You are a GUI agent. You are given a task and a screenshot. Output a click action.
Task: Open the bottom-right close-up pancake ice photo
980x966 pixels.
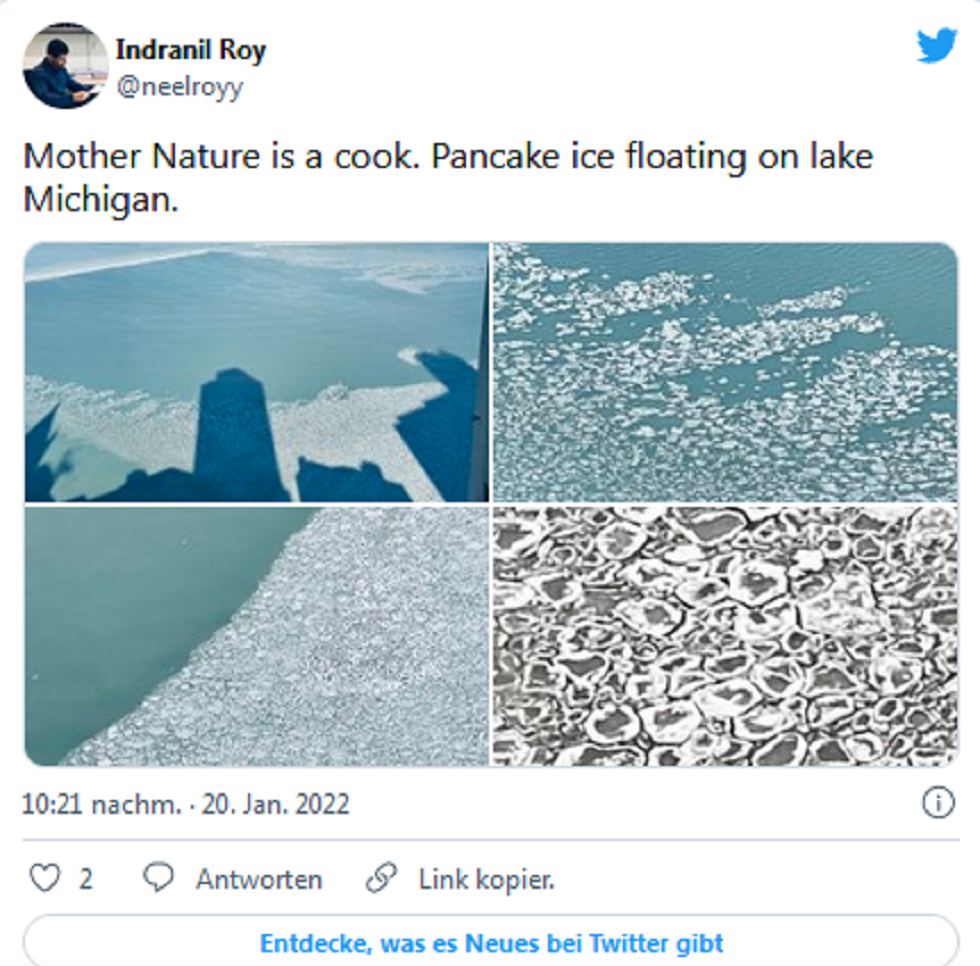point(725,636)
